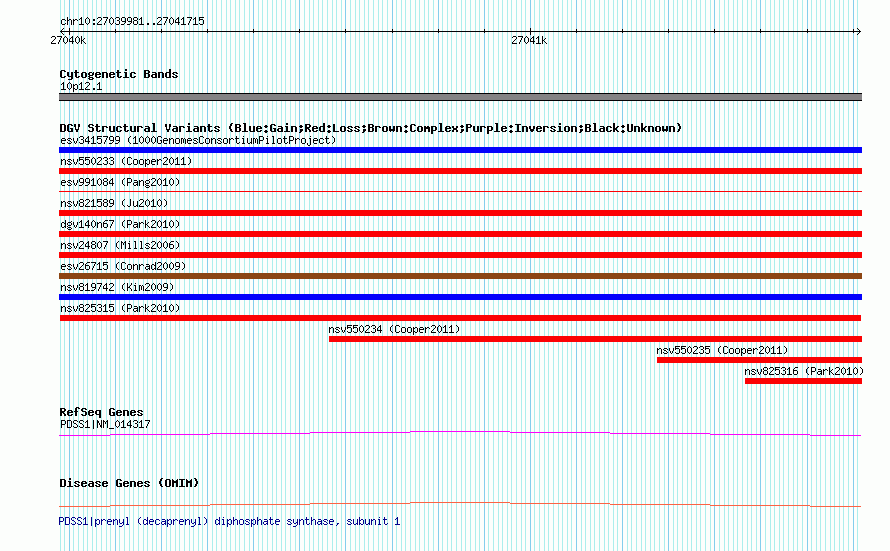
Task: Open the nsv550234 (Cooper2011) label
Action: click(x=394, y=329)
